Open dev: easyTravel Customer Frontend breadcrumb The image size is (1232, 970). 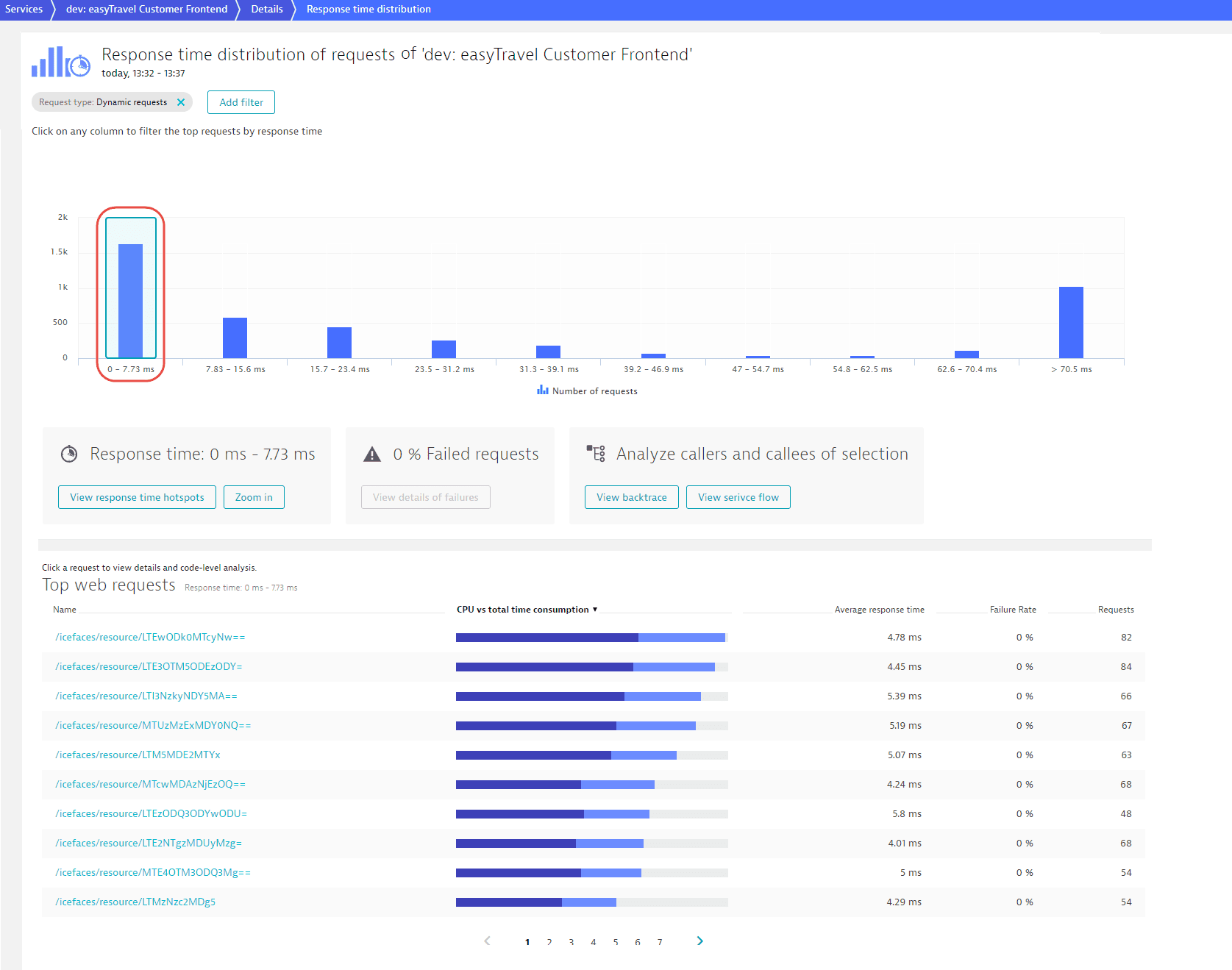coord(147,10)
